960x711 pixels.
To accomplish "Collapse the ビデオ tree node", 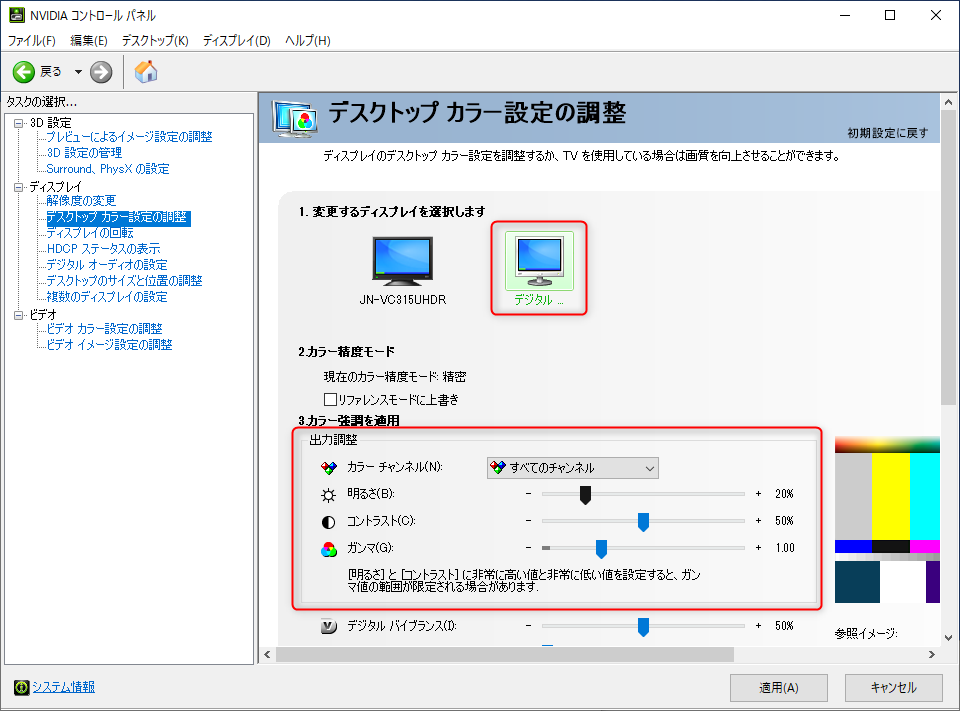I will tap(18, 315).
